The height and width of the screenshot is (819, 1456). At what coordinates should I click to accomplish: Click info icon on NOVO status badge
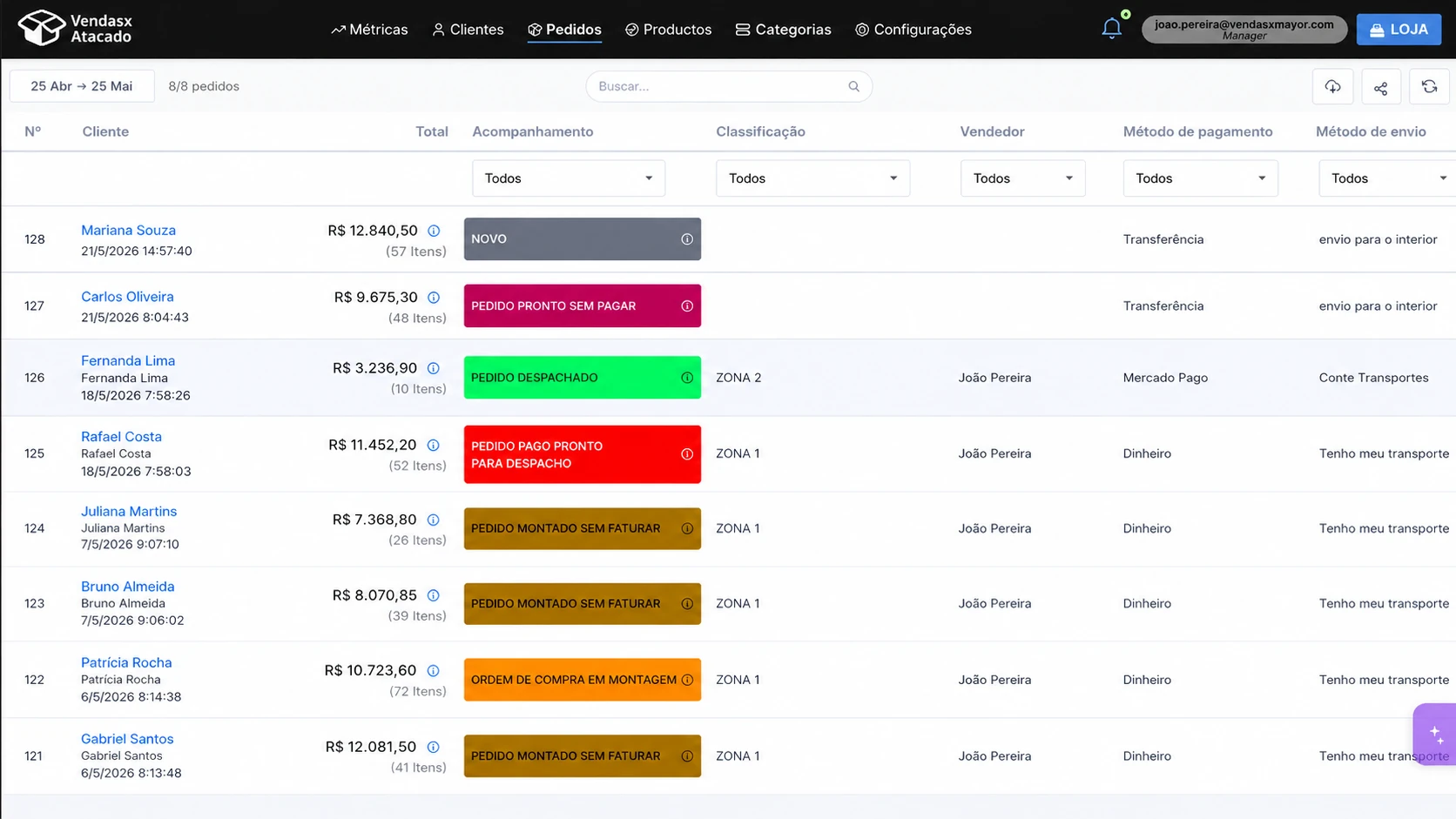687,239
